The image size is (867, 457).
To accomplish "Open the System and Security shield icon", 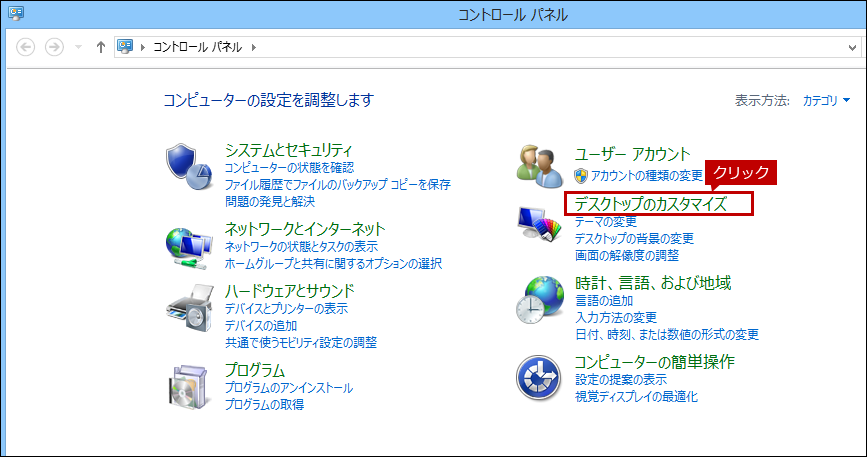I will (x=190, y=166).
